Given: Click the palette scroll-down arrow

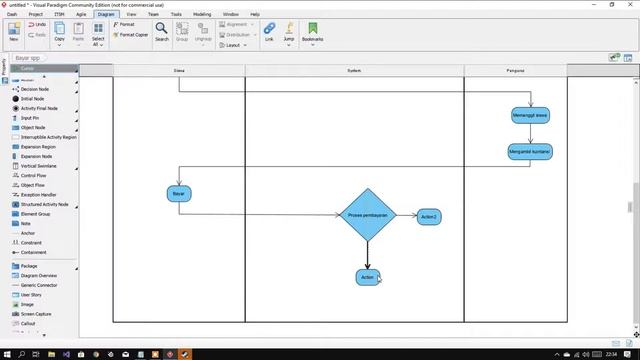Looking at the screenshot, I should [44, 335].
